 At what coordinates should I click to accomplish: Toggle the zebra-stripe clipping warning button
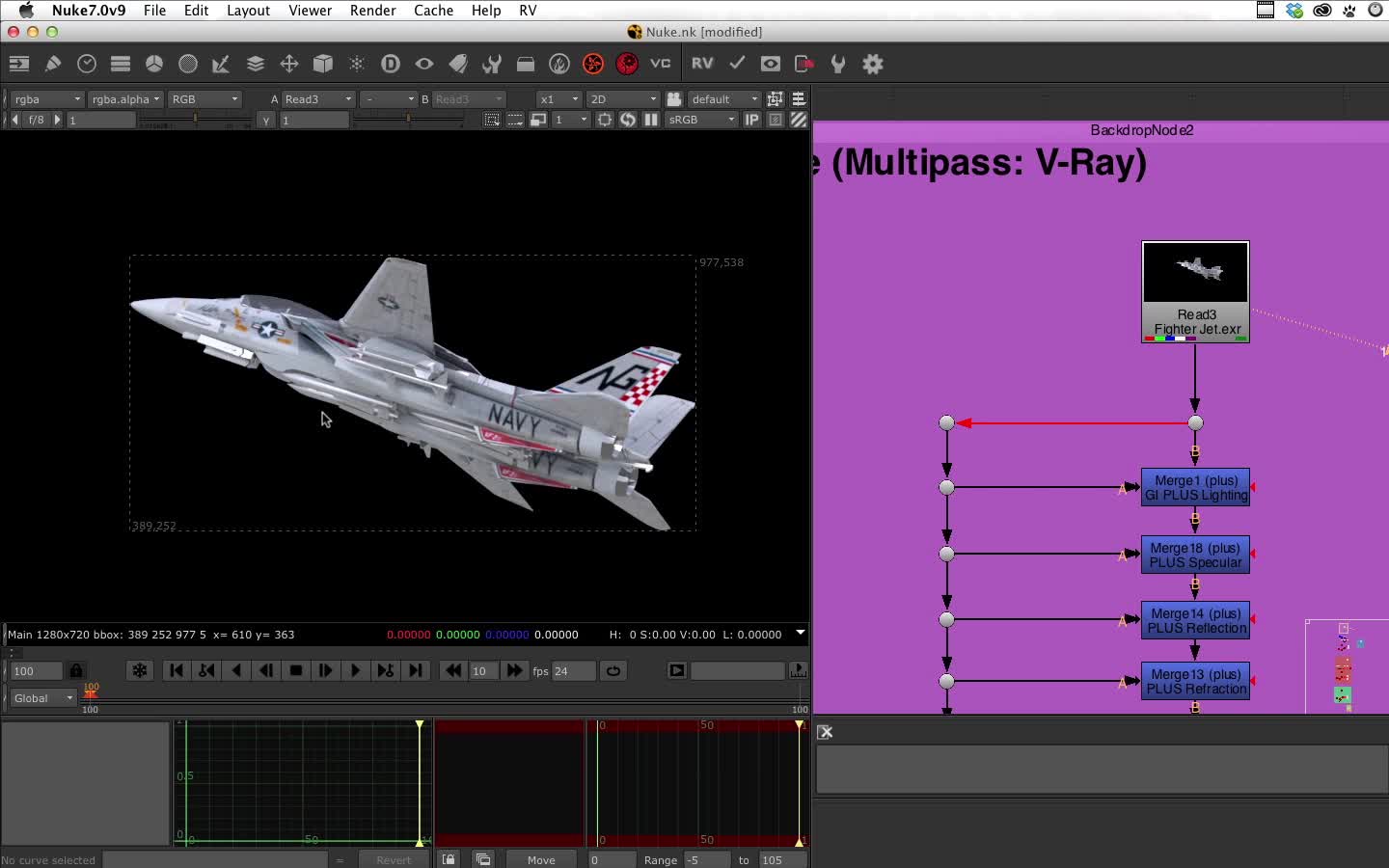click(799, 120)
